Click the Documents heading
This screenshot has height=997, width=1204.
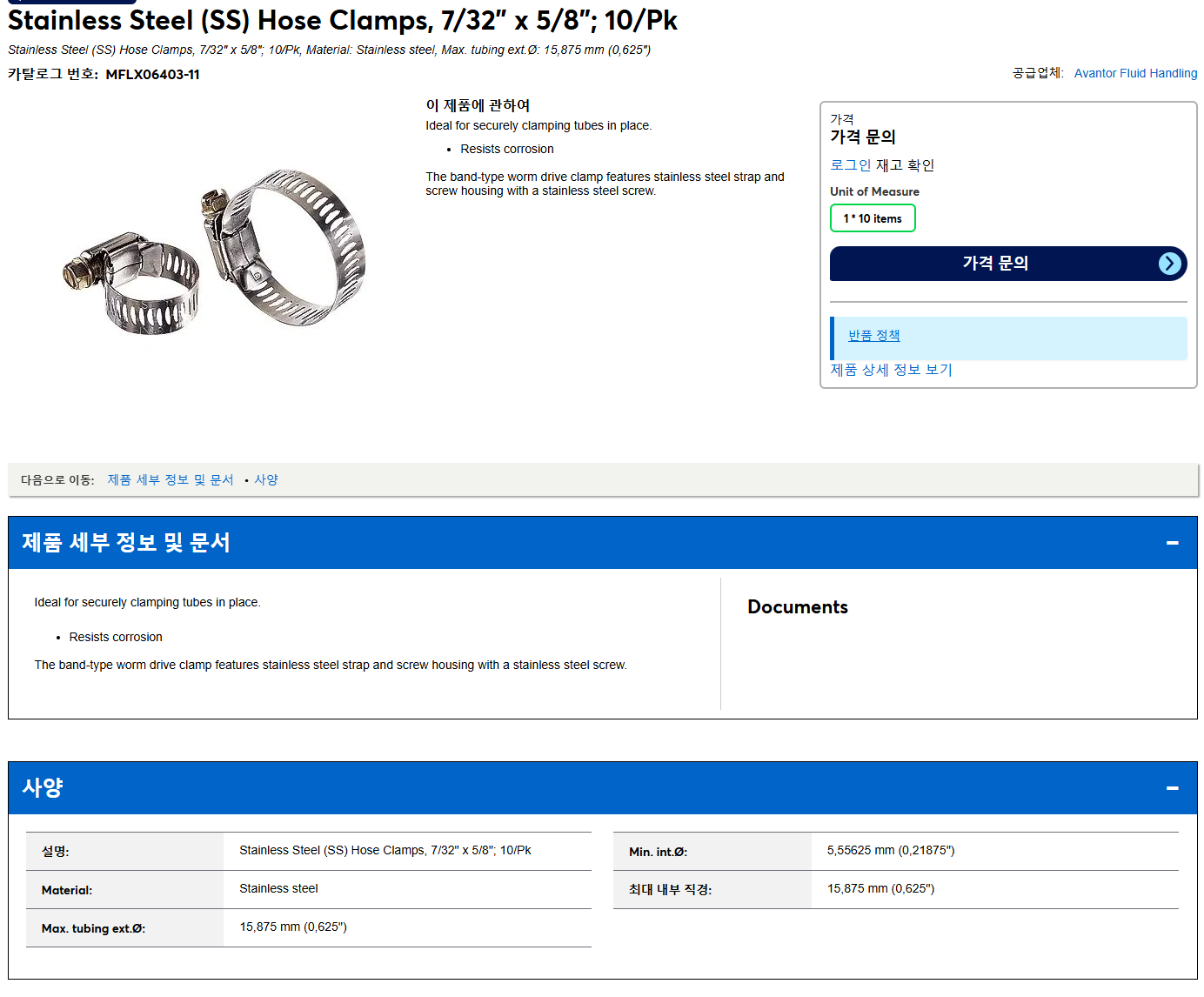(798, 607)
